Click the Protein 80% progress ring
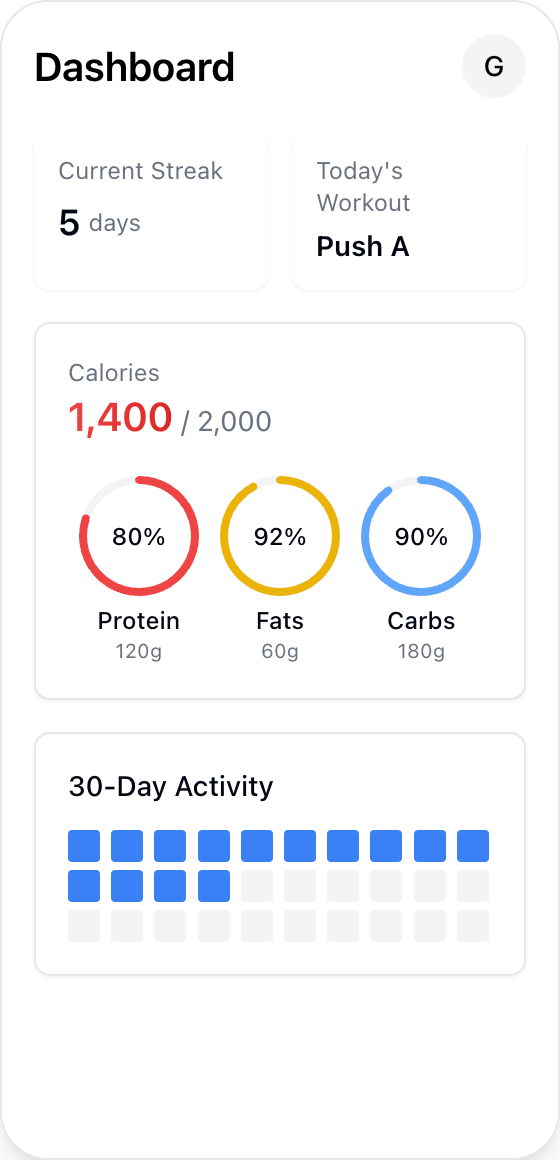Viewport: 560px width, 1160px height. point(139,536)
